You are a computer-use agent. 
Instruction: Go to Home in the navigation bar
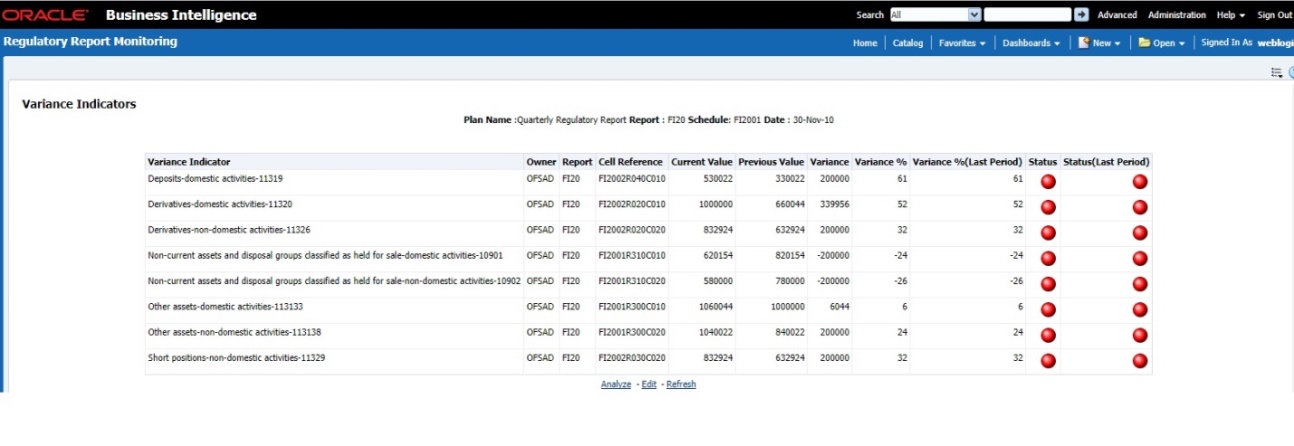[865, 43]
